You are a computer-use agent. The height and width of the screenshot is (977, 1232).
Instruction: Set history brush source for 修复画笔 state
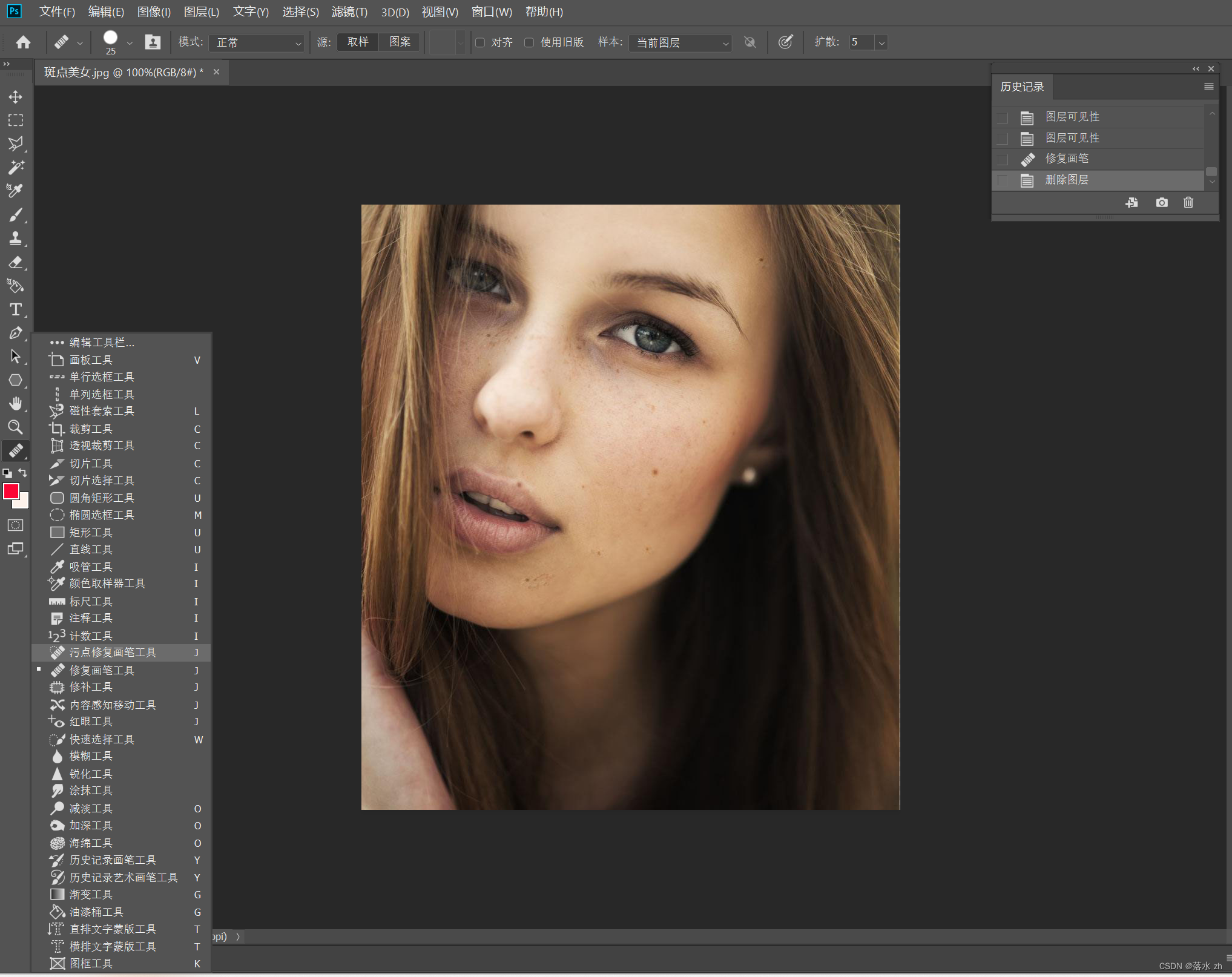point(1003,159)
